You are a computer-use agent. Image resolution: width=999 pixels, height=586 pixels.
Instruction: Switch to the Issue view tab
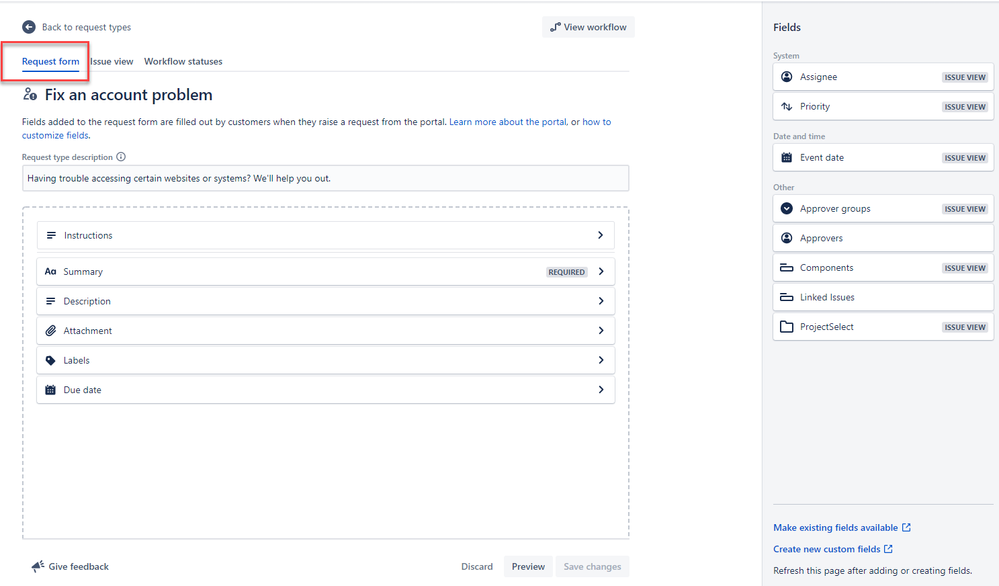[111, 61]
